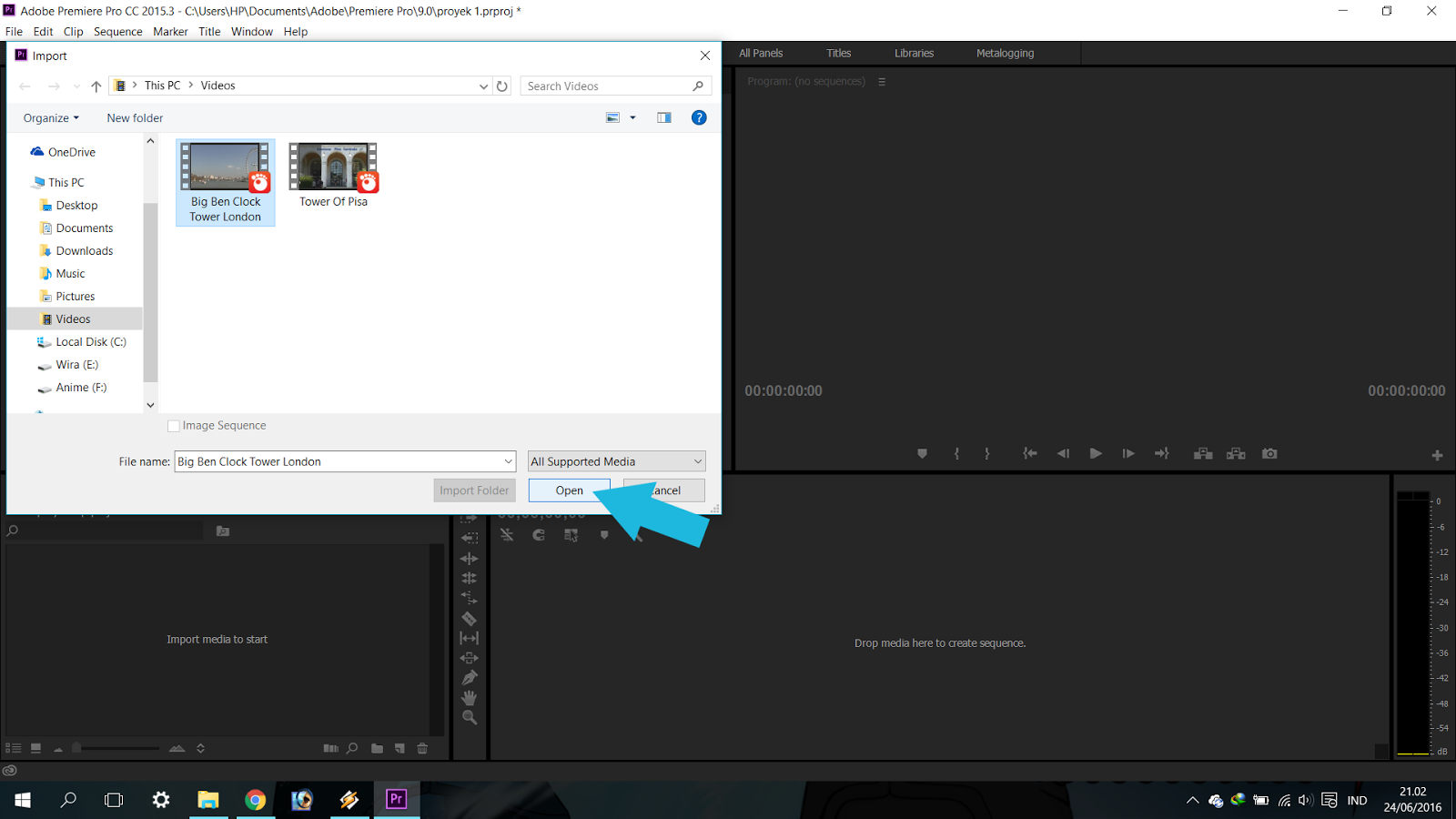The width and height of the screenshot is (1456, 819).
Task: Select the Rolling Edit tool
Action: tap(470, 579)
